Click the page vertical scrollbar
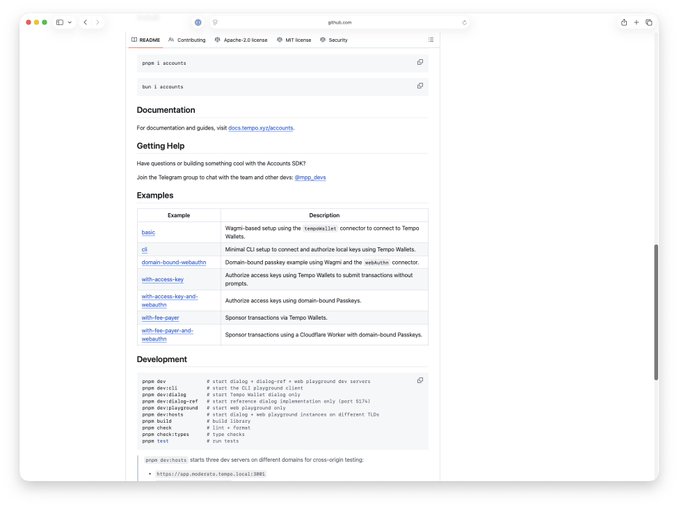 [656, 310]
